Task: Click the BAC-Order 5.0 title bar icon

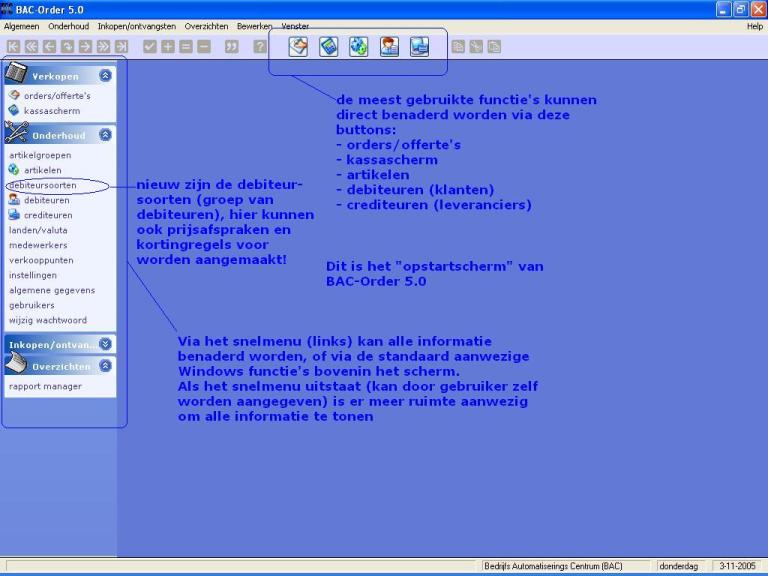Action: pos(6,9)
